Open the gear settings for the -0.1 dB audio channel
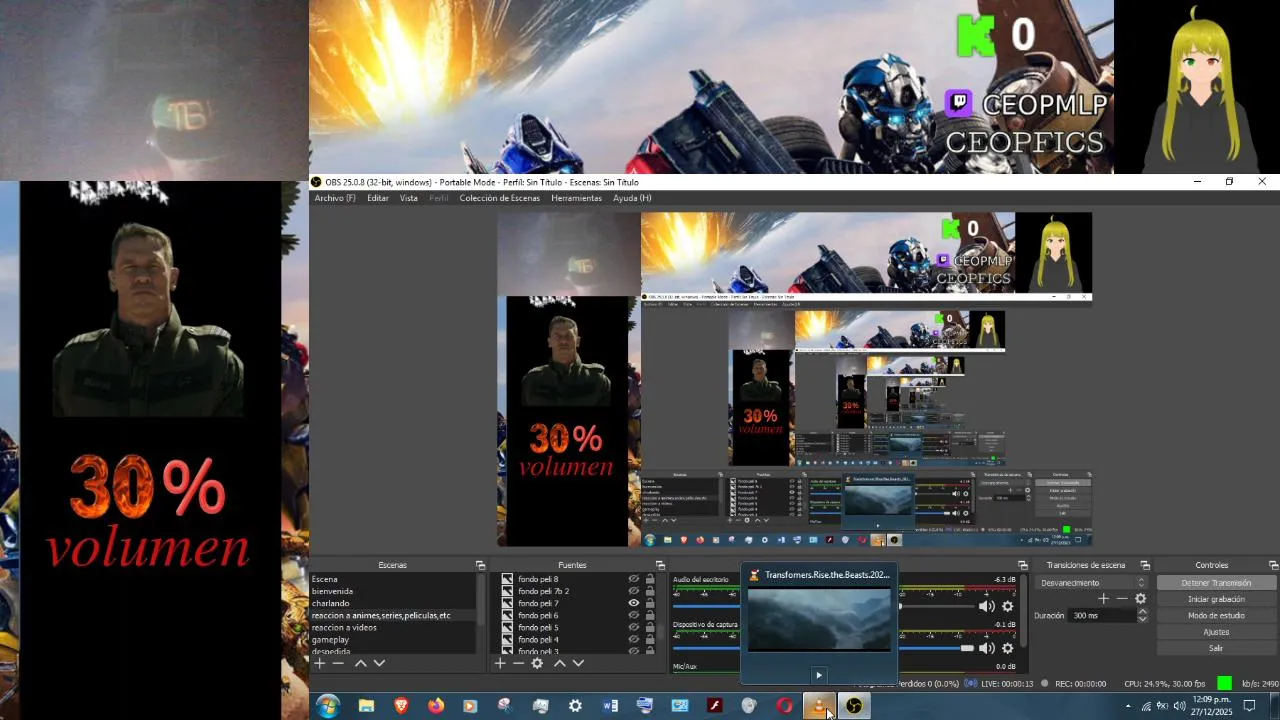This screenshot has height=720, width=1280. [1007, 648]
